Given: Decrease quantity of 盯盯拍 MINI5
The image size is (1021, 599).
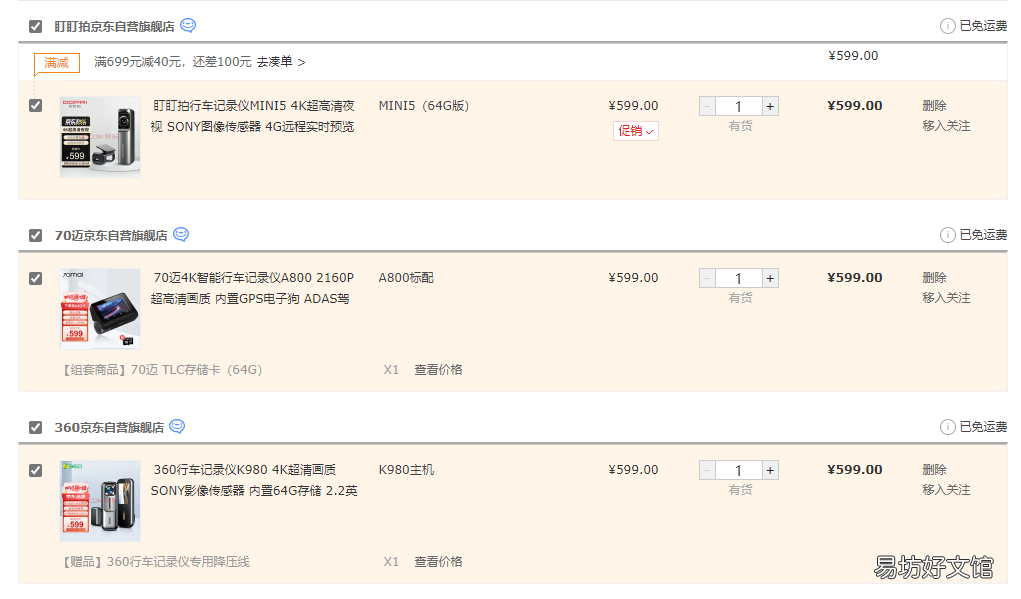Looking at the screenshot, I should pyautogui.click(x=707, y=106).
